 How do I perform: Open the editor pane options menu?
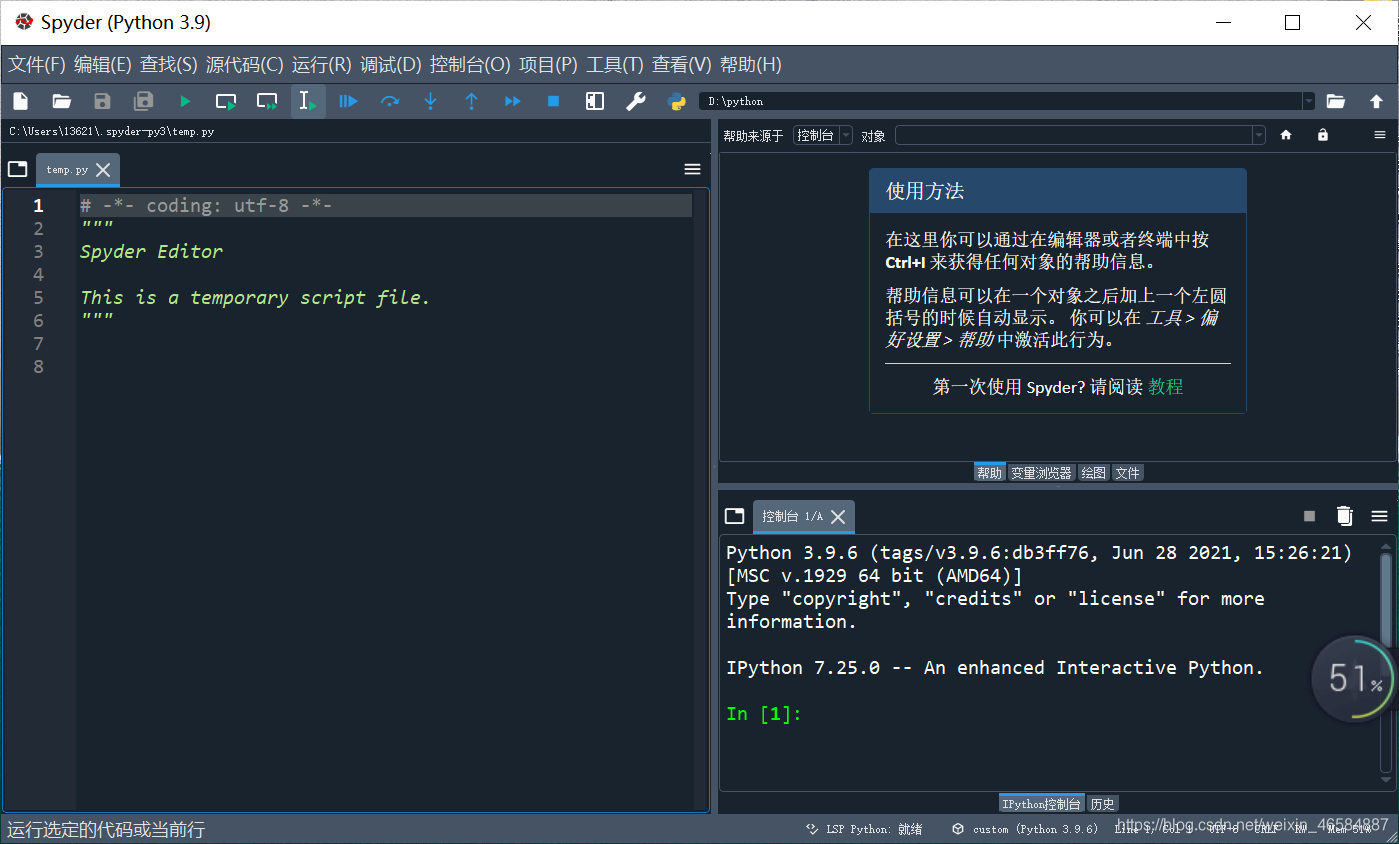coord(692,169)
